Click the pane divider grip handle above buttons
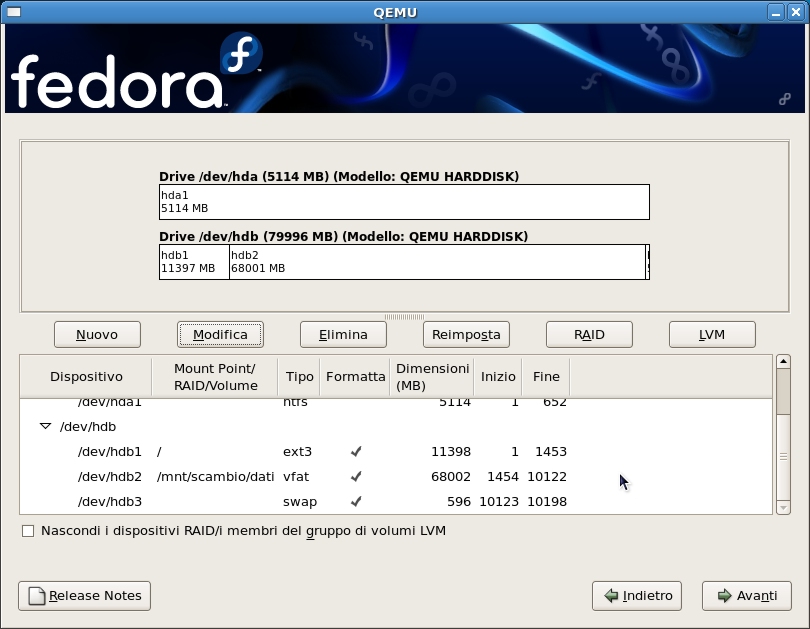This screenshot has height=629, width=810. click(404, 317)
